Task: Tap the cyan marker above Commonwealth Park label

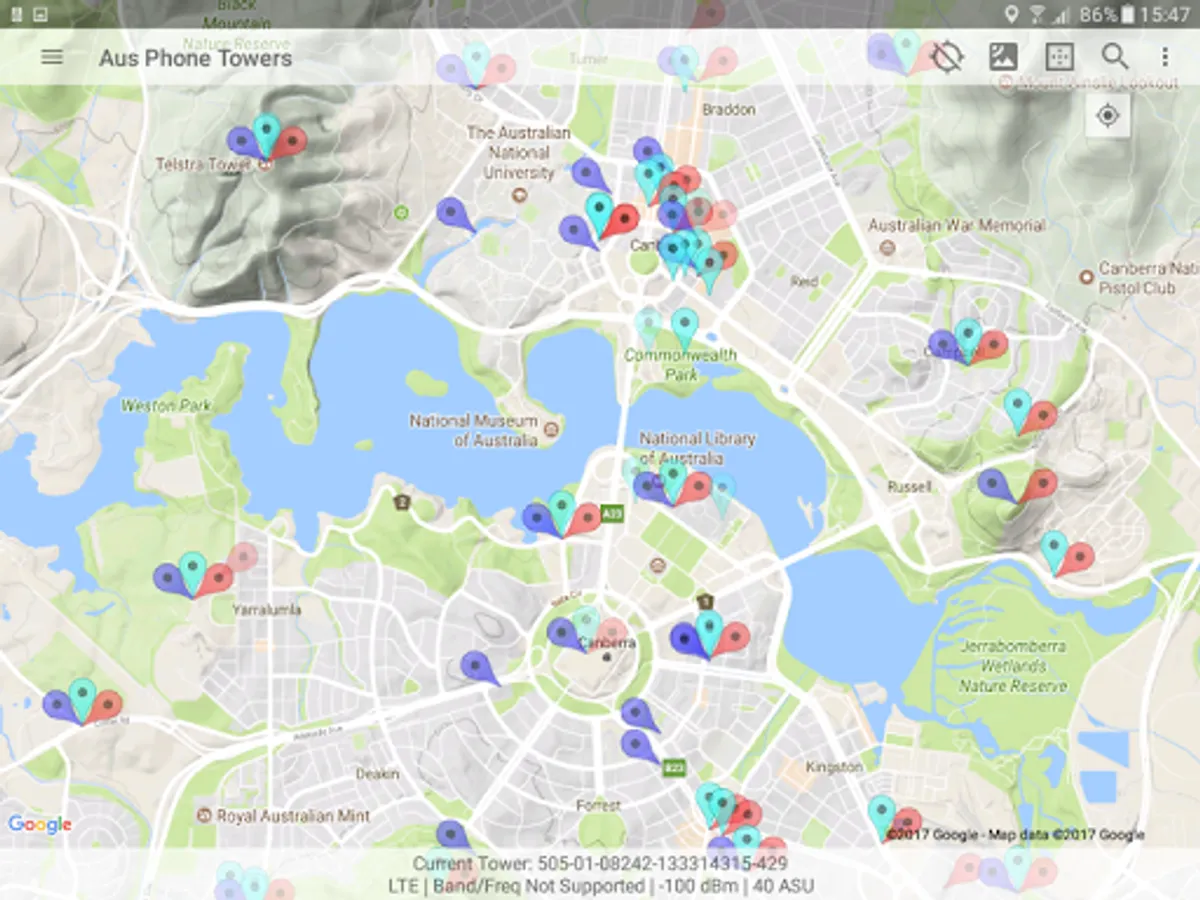Action: [x=684, y=327]
